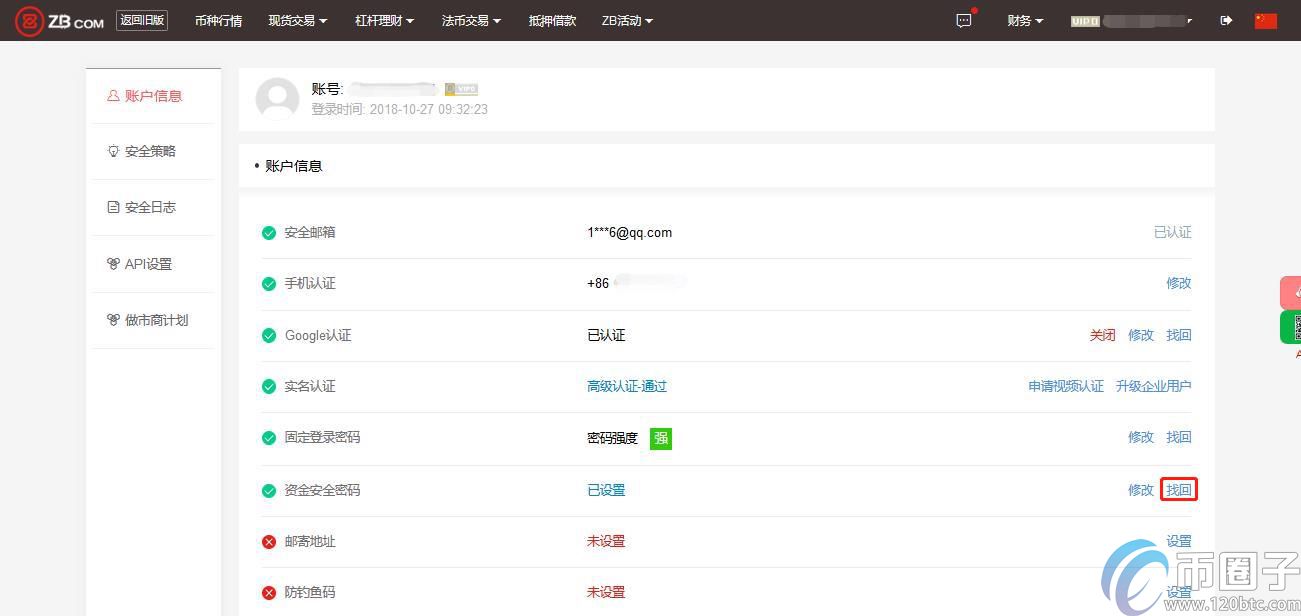
Task: Click 找回 in the 资金安全密码 row
Action: pyautogui.click(x=1179, y=490)
